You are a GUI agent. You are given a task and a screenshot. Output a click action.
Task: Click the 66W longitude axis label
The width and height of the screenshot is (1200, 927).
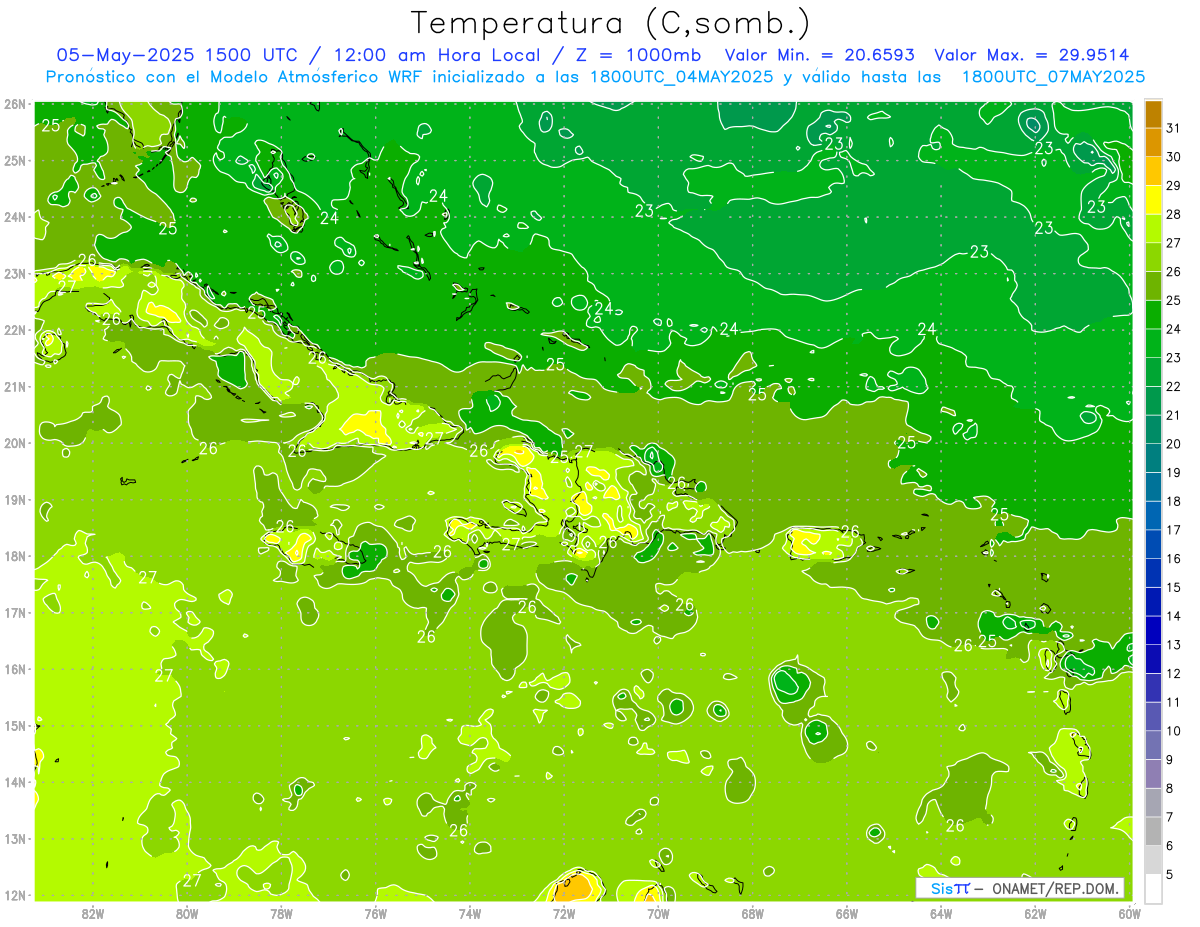(x=846, y=913)
